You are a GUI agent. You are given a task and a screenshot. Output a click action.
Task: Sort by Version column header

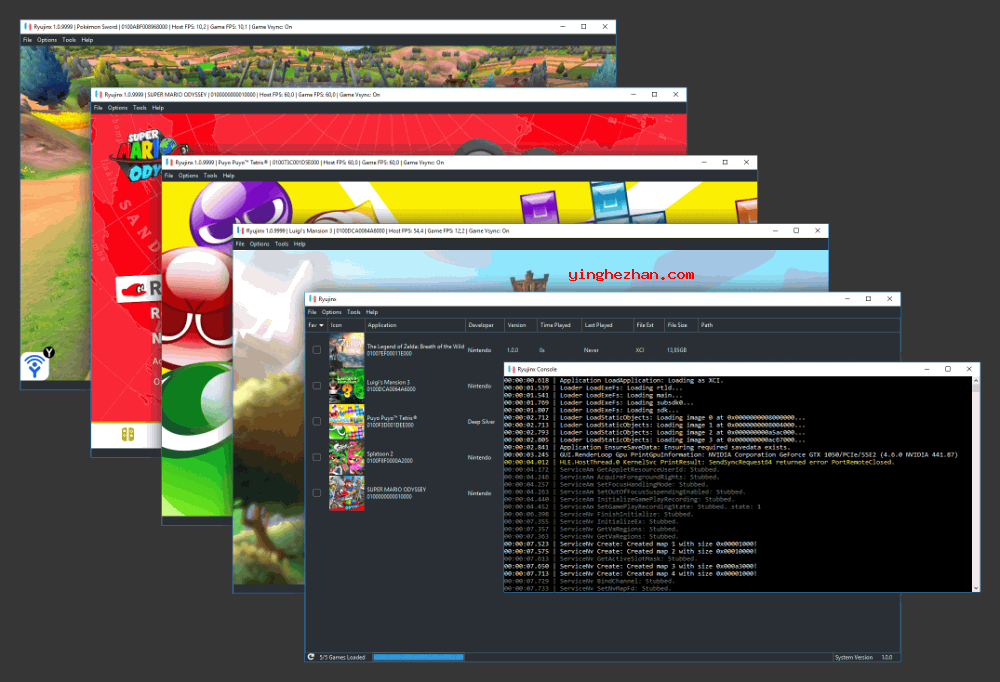click(520, 325)
